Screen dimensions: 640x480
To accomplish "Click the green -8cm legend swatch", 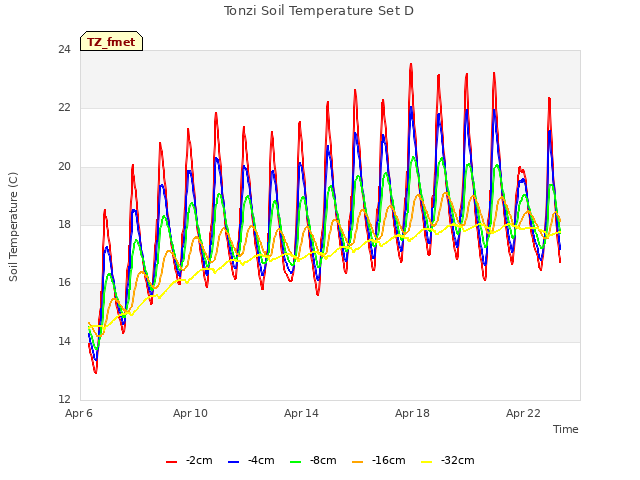I will click(x=296, y=462).
